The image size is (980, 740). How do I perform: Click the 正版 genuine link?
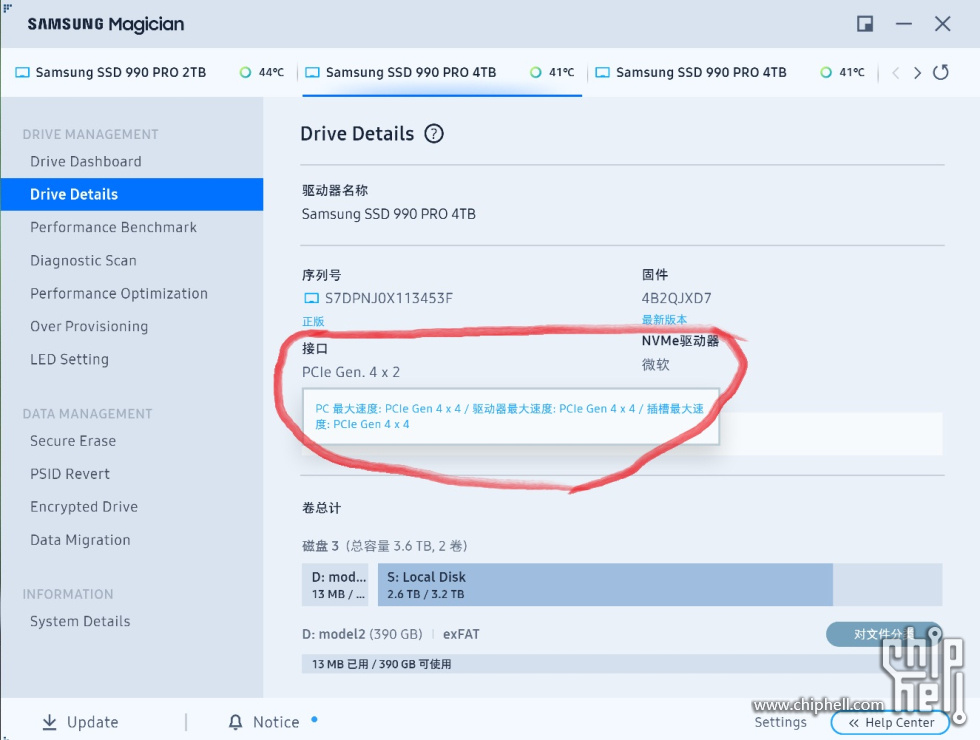[x=313, y=321]
